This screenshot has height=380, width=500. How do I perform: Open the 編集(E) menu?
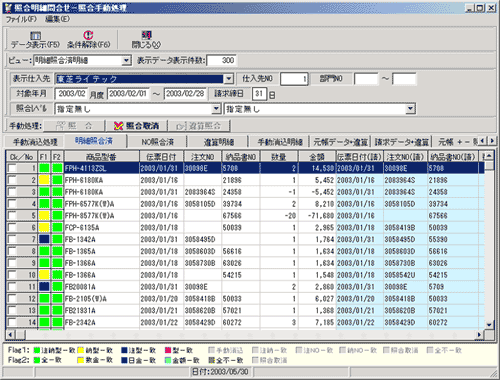tap(57, 19)
